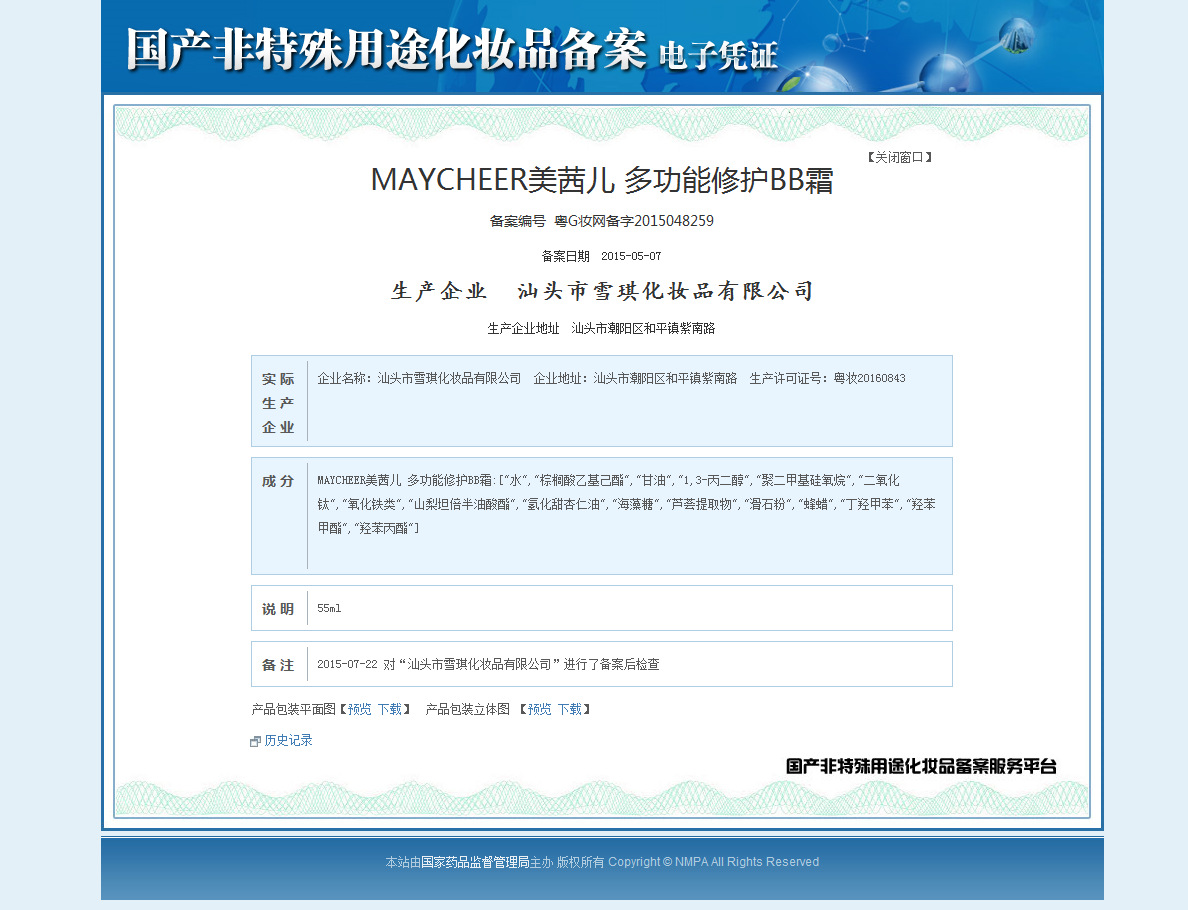Click the 历史记录 window icon
This screenshot has width=1188, height=910.
tap(255, 742)
